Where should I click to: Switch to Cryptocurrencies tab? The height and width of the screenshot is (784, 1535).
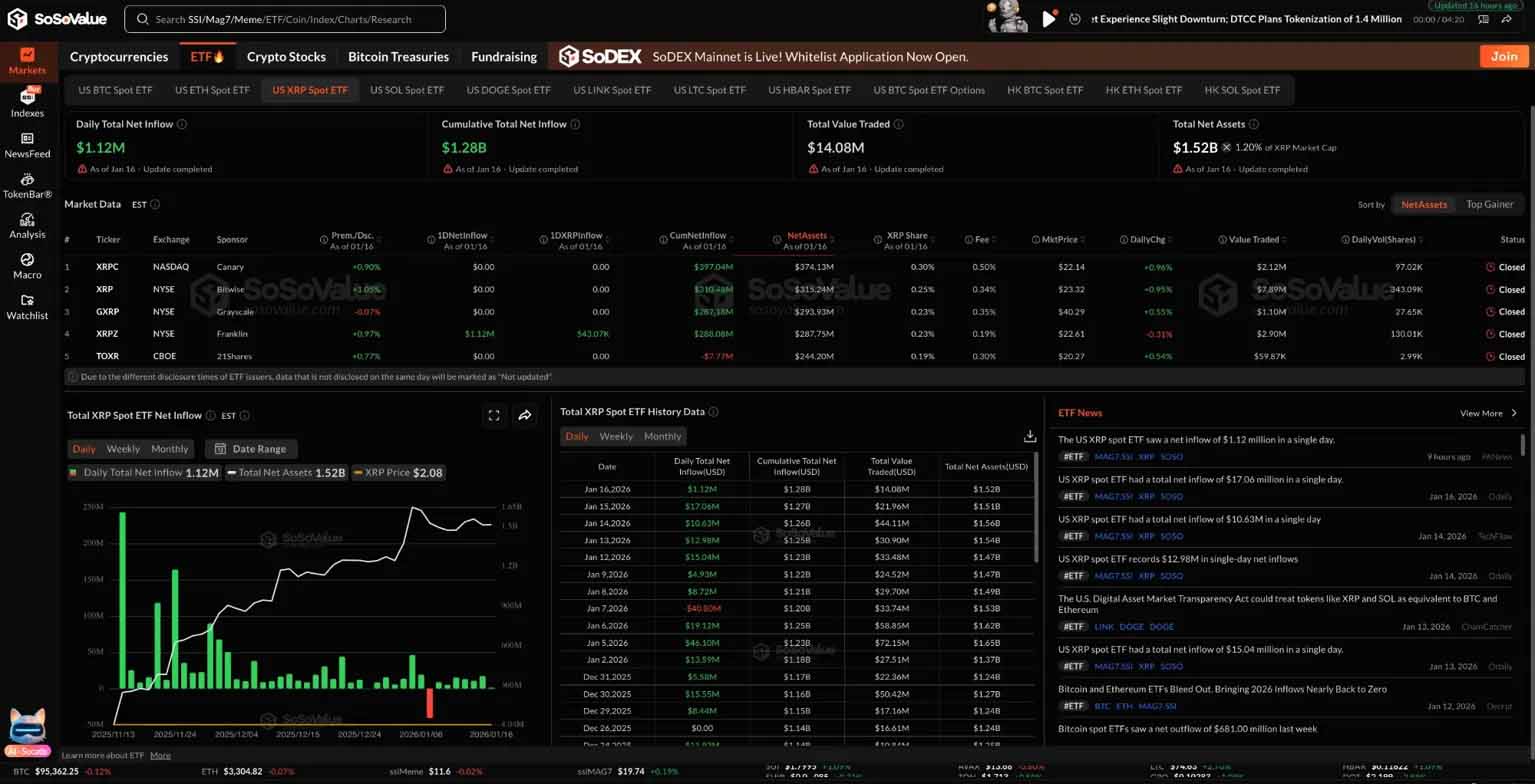(x=119, y=57)
